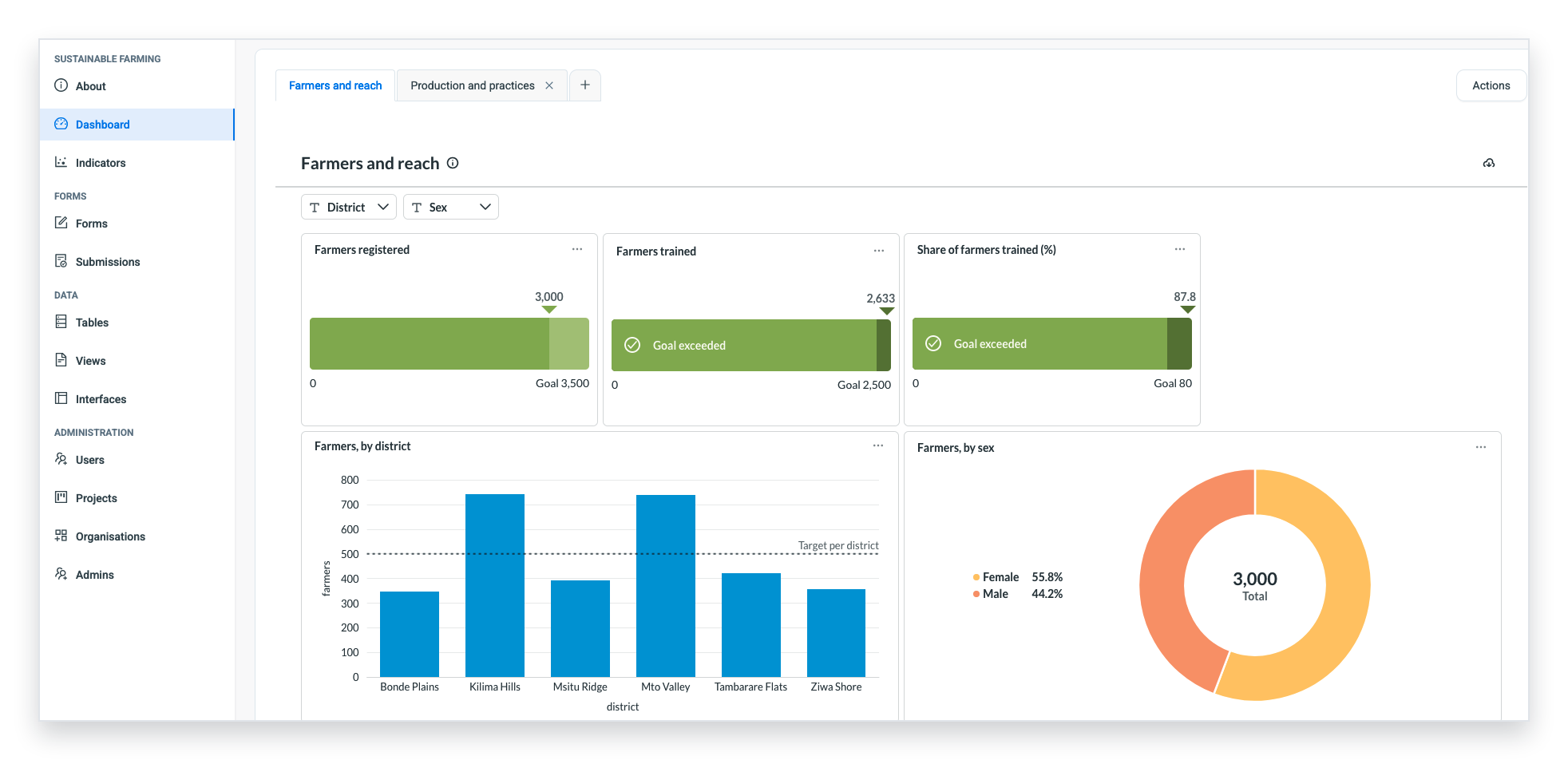The image size is (1568, 760).
Task: Click the Farmers trained Goal exceeded bar
Action: (x=751, y=345)
